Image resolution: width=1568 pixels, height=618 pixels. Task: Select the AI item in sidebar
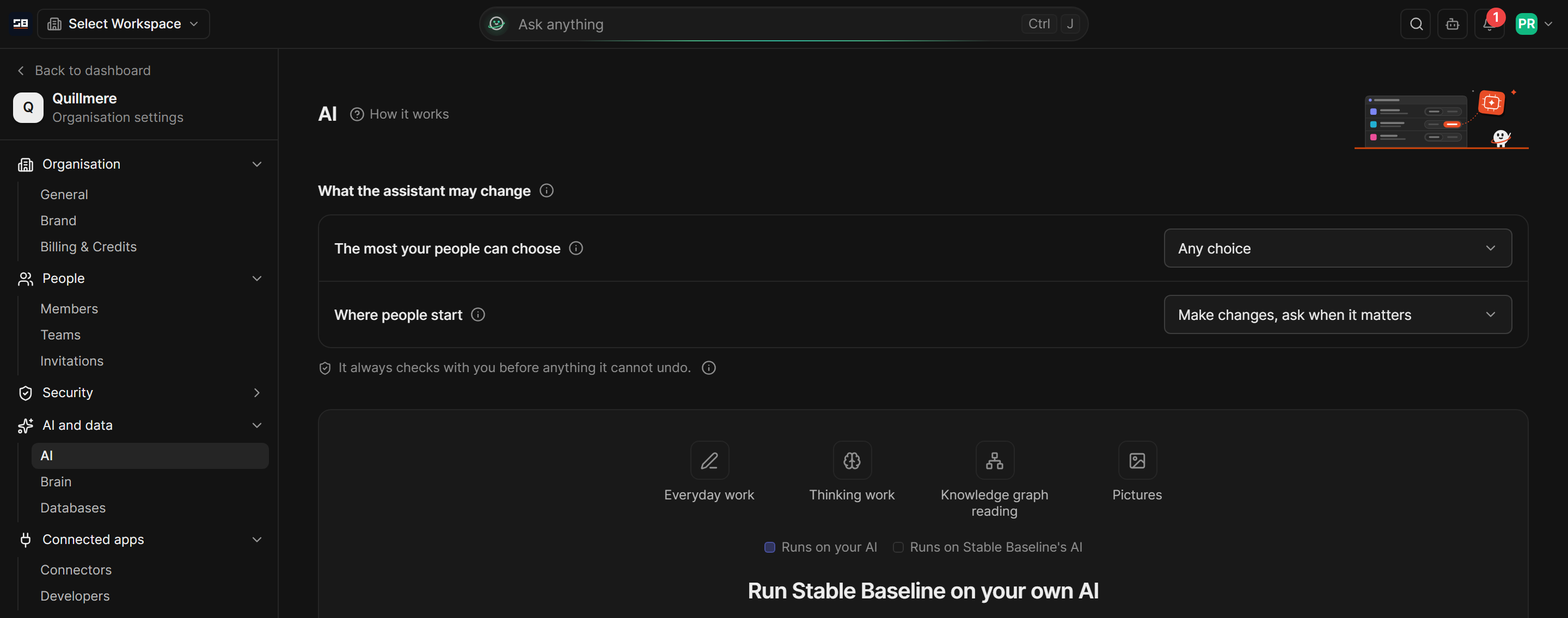coord(150,455)
